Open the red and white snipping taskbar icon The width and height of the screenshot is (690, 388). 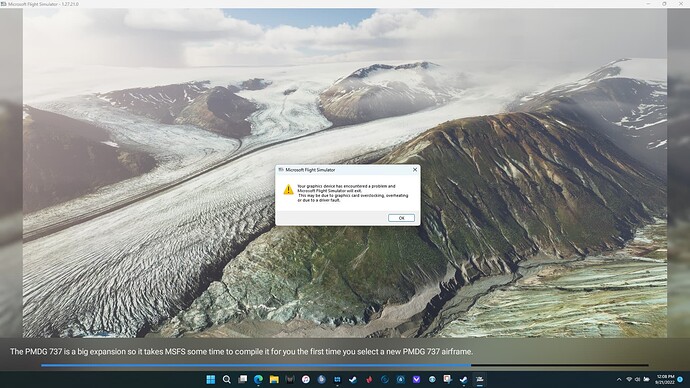point(448,379)
